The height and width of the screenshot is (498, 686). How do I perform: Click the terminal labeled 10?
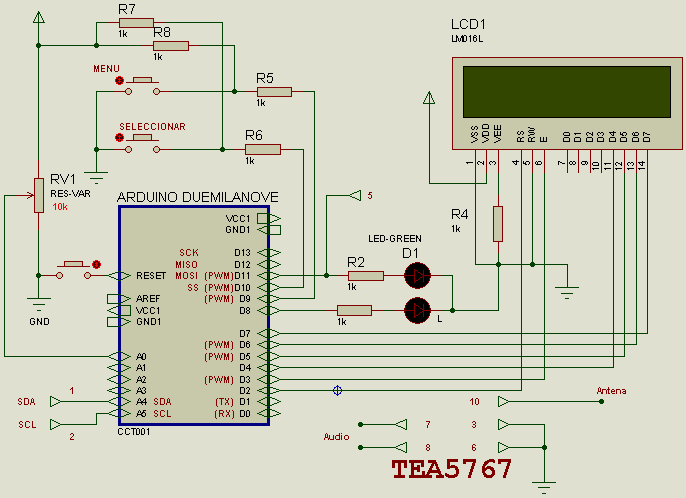[x=504, y=402]
